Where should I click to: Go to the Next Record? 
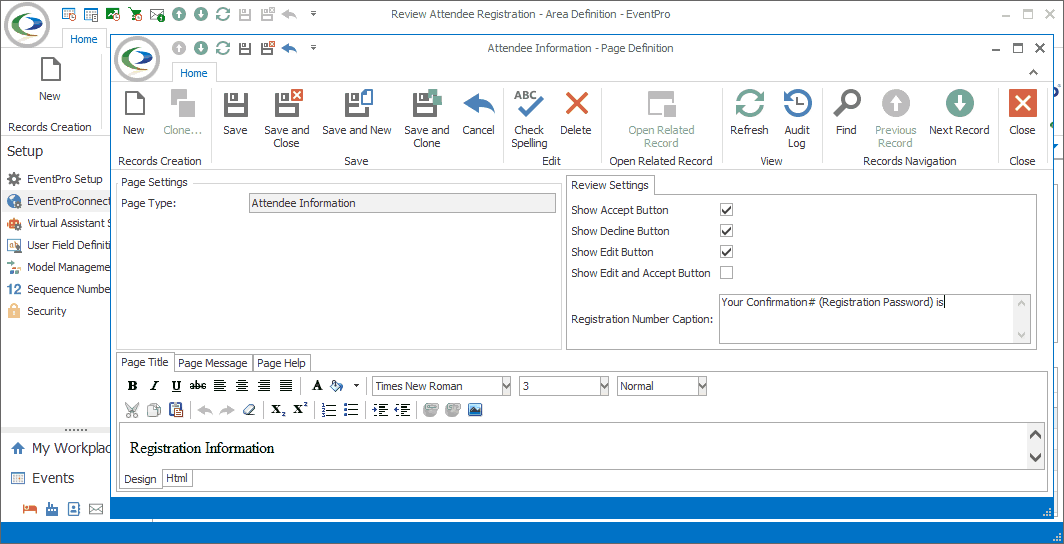(959, 113)
